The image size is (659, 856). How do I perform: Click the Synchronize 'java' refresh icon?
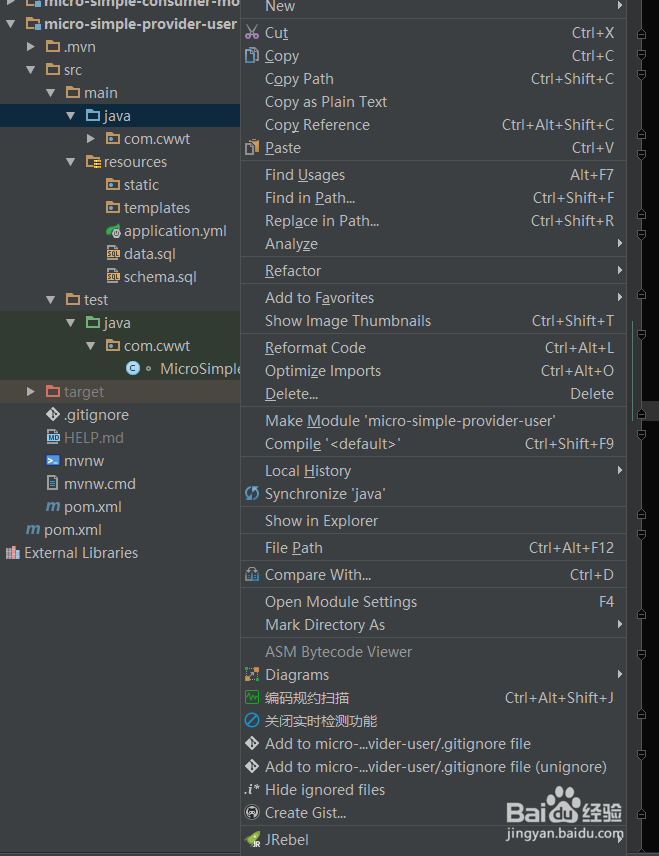point(252,494)
